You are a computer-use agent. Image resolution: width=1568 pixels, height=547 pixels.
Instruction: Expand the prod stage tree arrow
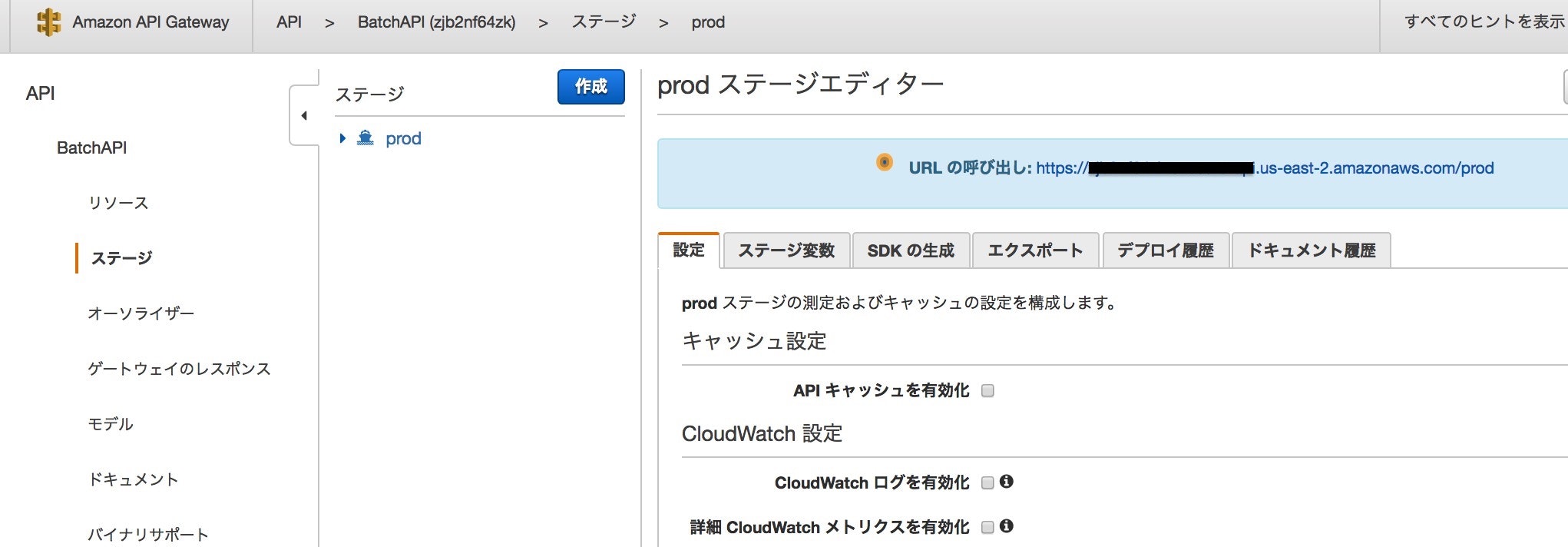pos(342,138)
